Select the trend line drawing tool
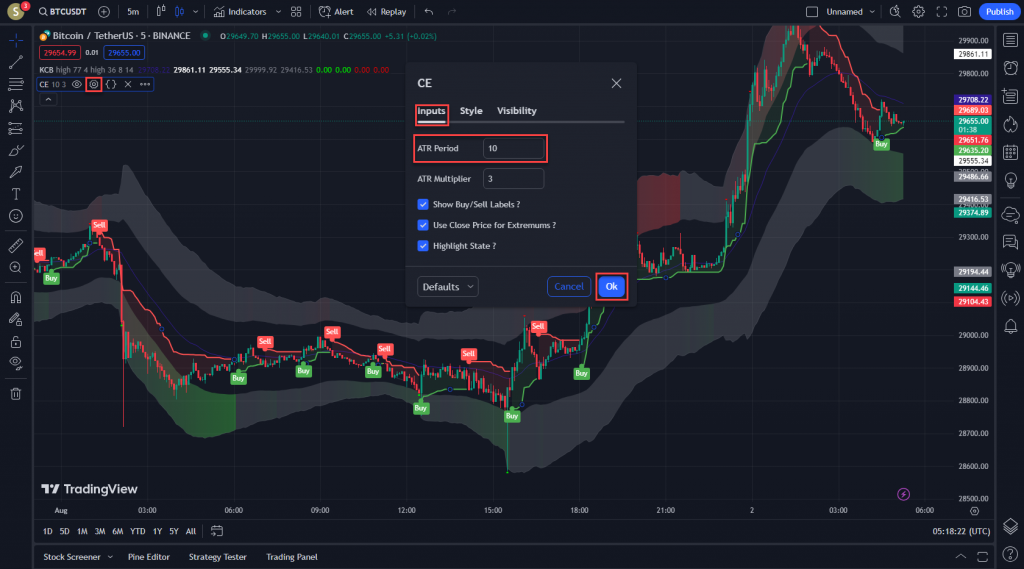This screenshot has height=569, width=1024. click(16, 62)
